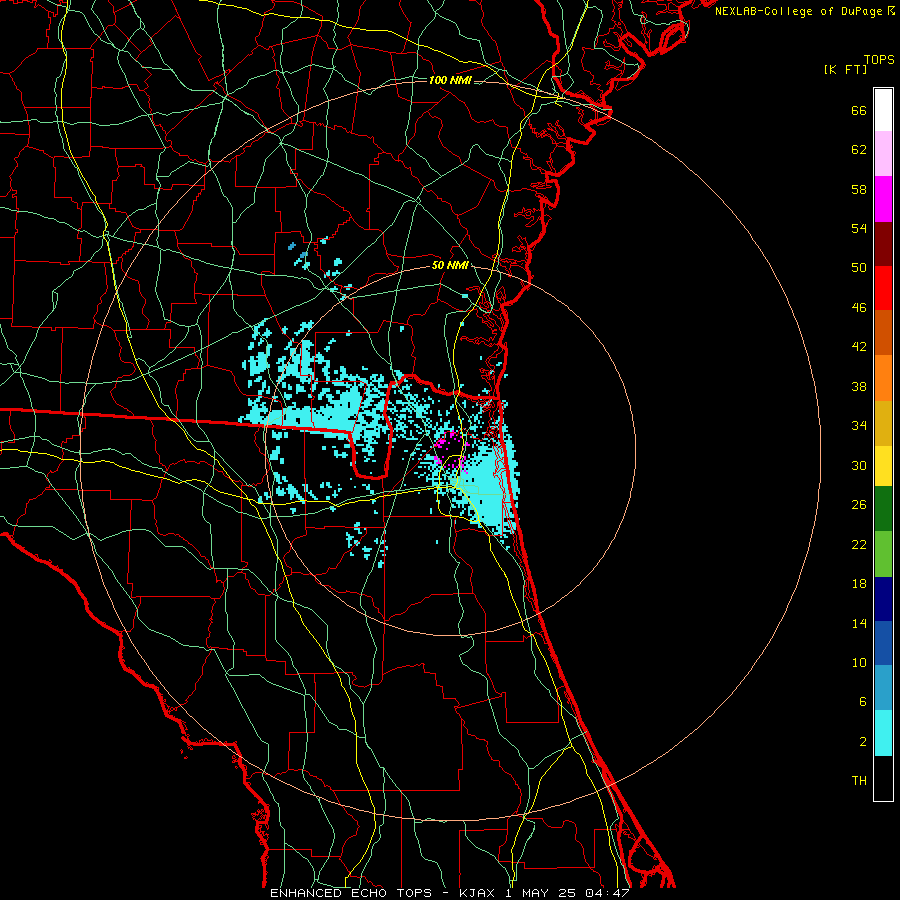
Task: Click the gold 38 kft legend swatch
Action: [x=883, y=423]
